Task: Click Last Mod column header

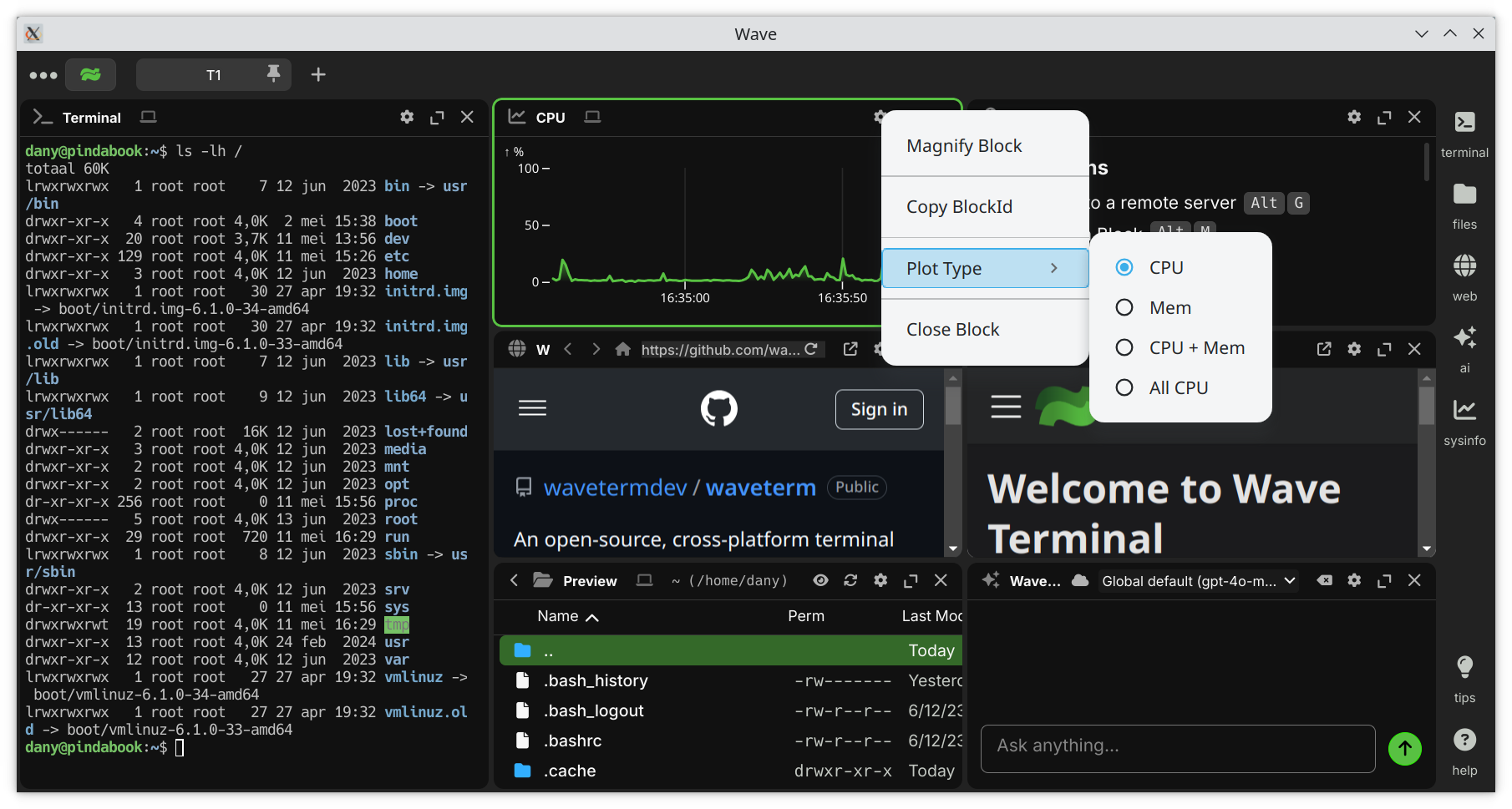Action: 931,616
